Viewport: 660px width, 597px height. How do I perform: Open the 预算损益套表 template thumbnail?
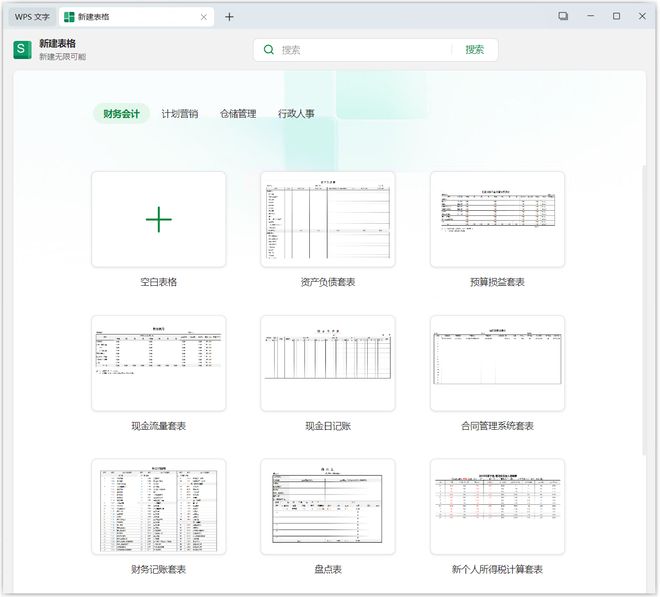[x=497, y=219]
